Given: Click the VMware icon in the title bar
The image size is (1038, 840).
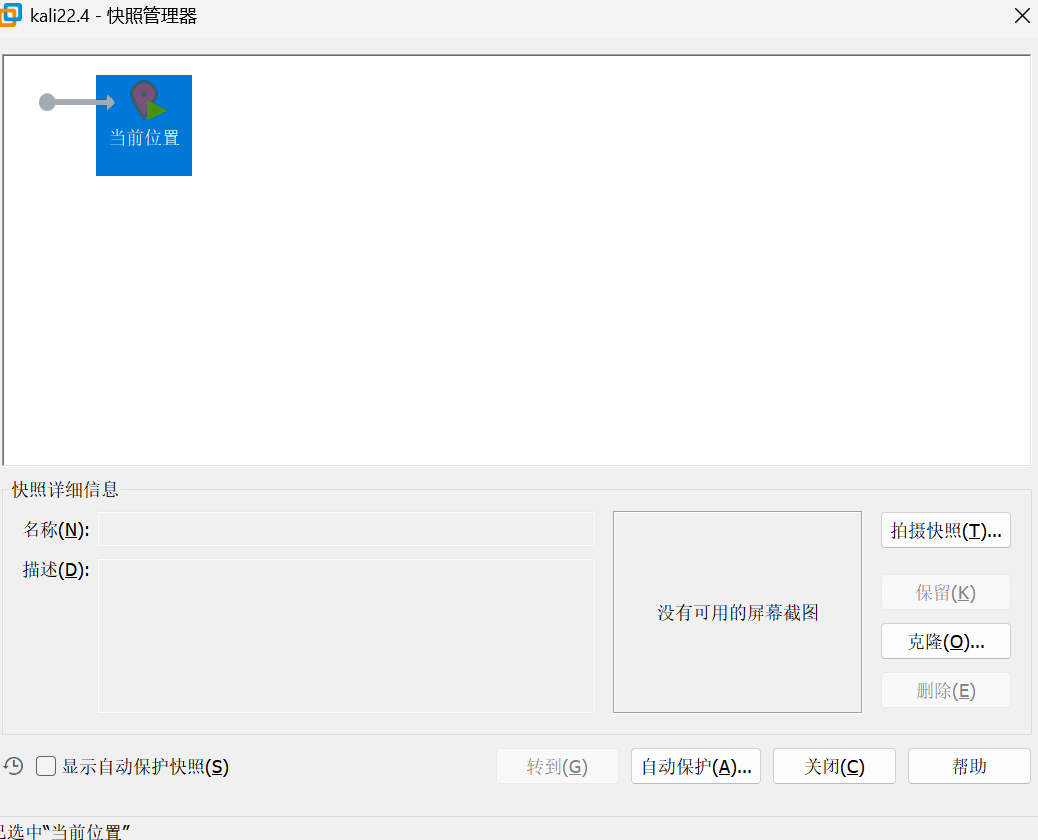Looking at the screenshot, I should 12,15.
